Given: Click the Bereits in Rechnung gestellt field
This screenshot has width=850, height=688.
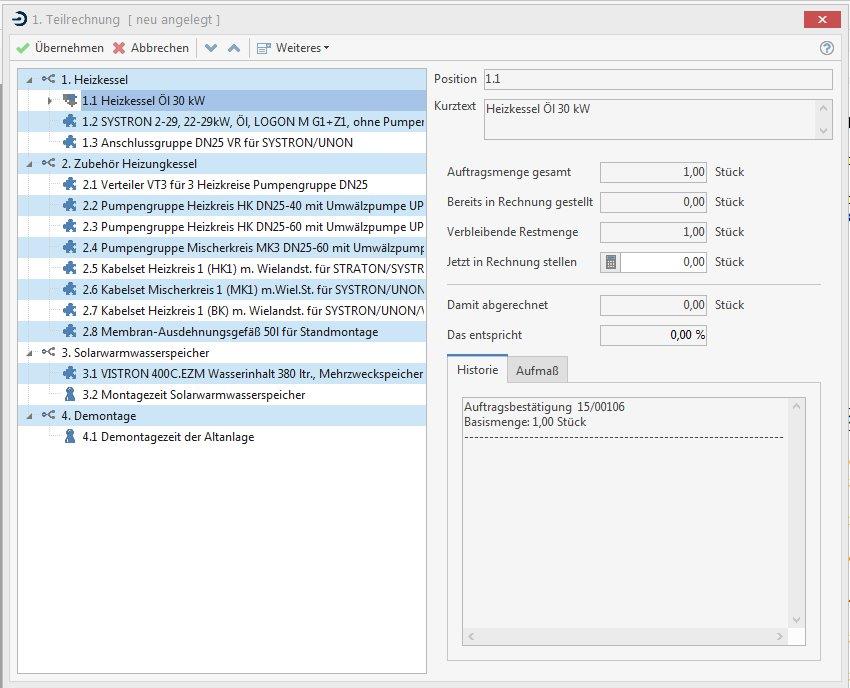Looking at the screenshot, I should (x=653, y=202).
